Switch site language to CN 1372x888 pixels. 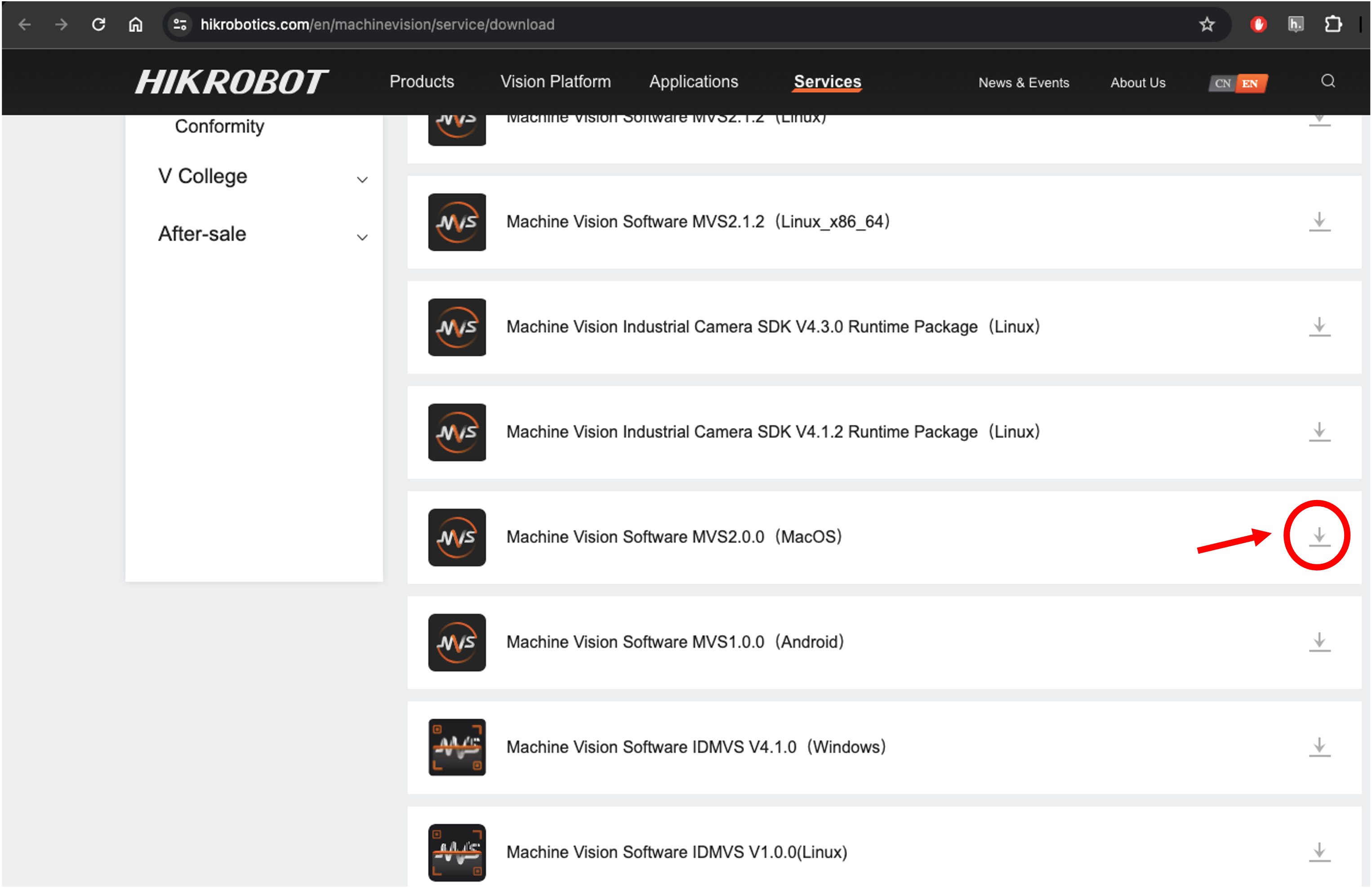coord(1222,83)
